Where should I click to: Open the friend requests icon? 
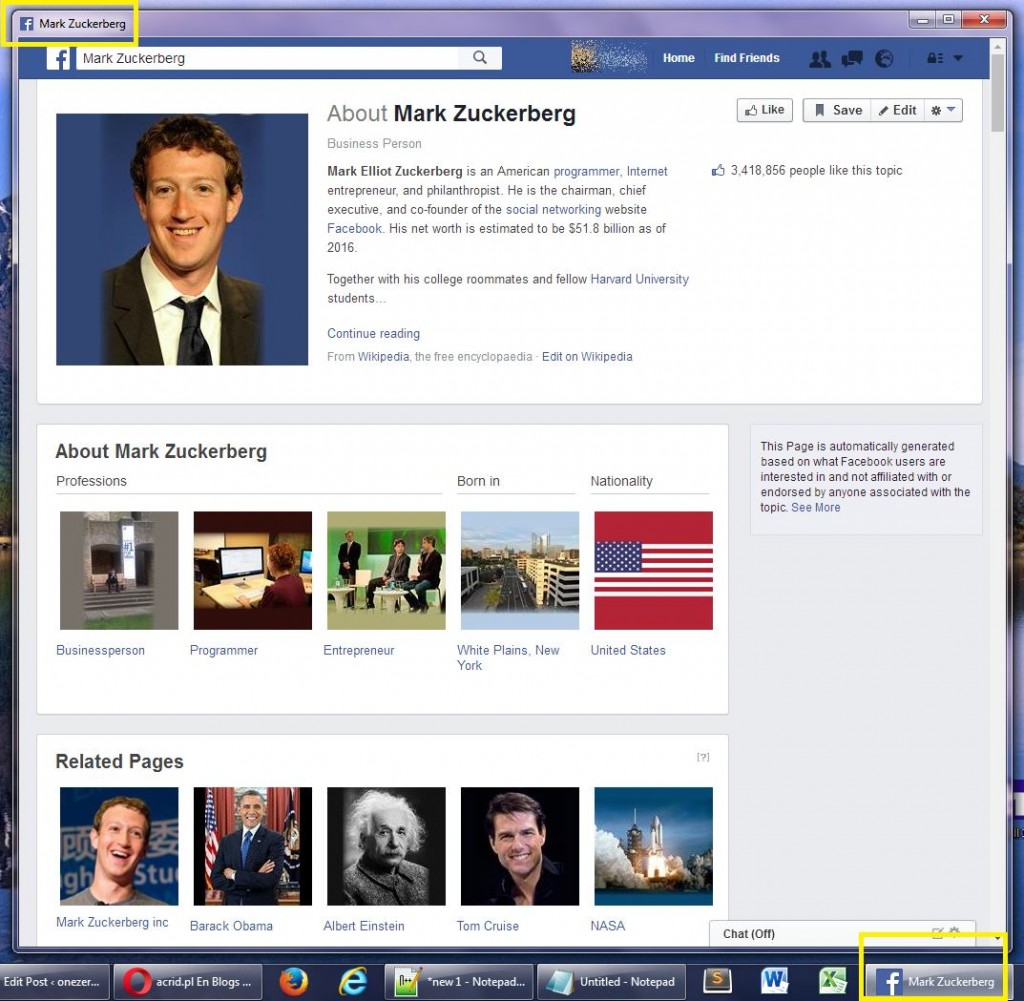[x=820, y=59]
